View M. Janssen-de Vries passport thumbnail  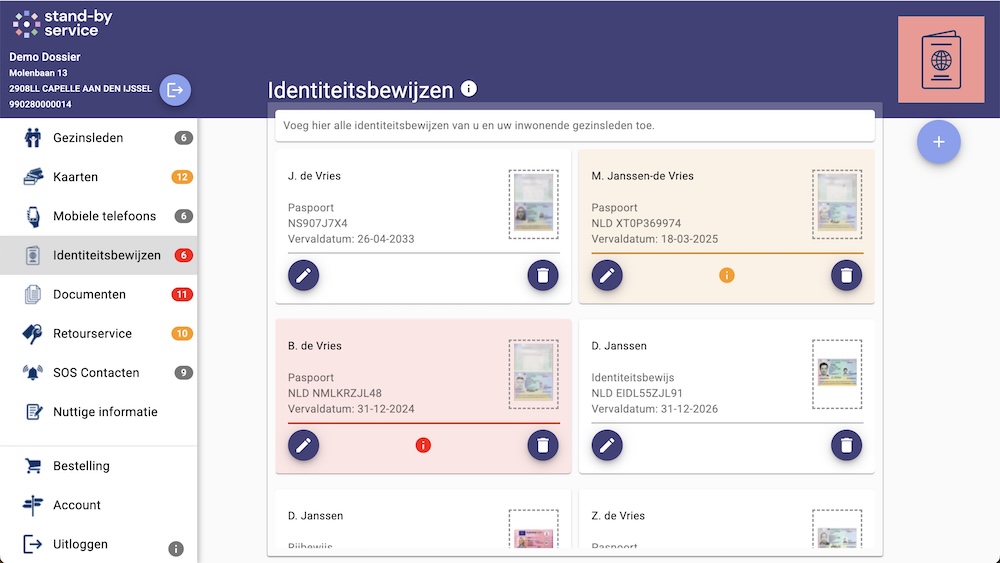(x=837, y=204)
